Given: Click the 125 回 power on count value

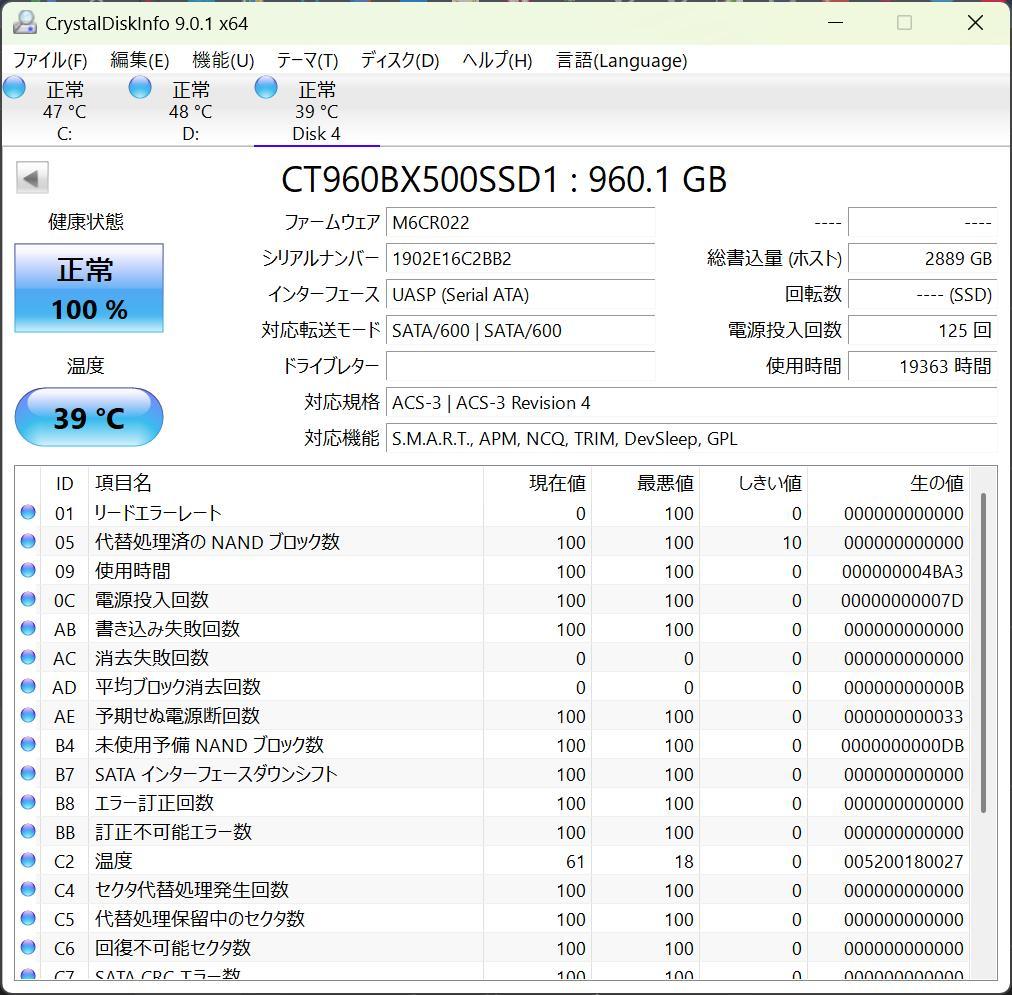Looking at the screenshot, I should pos(922,331).
